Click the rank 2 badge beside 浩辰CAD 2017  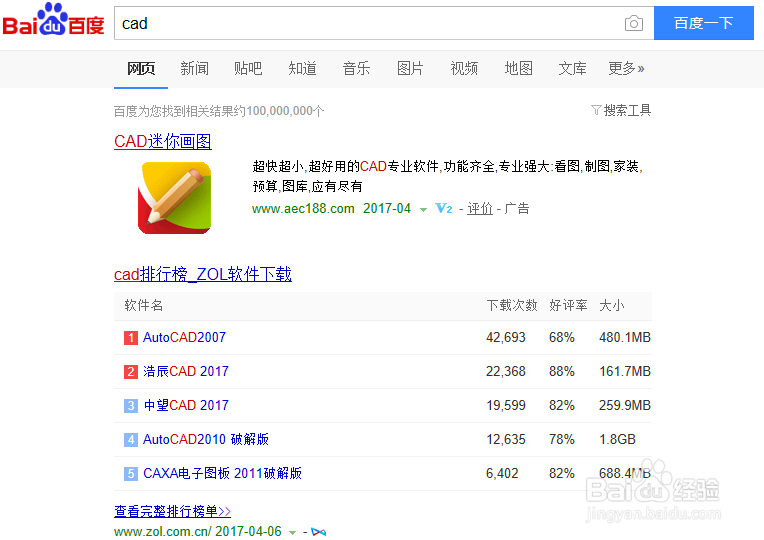coord(131,372)
